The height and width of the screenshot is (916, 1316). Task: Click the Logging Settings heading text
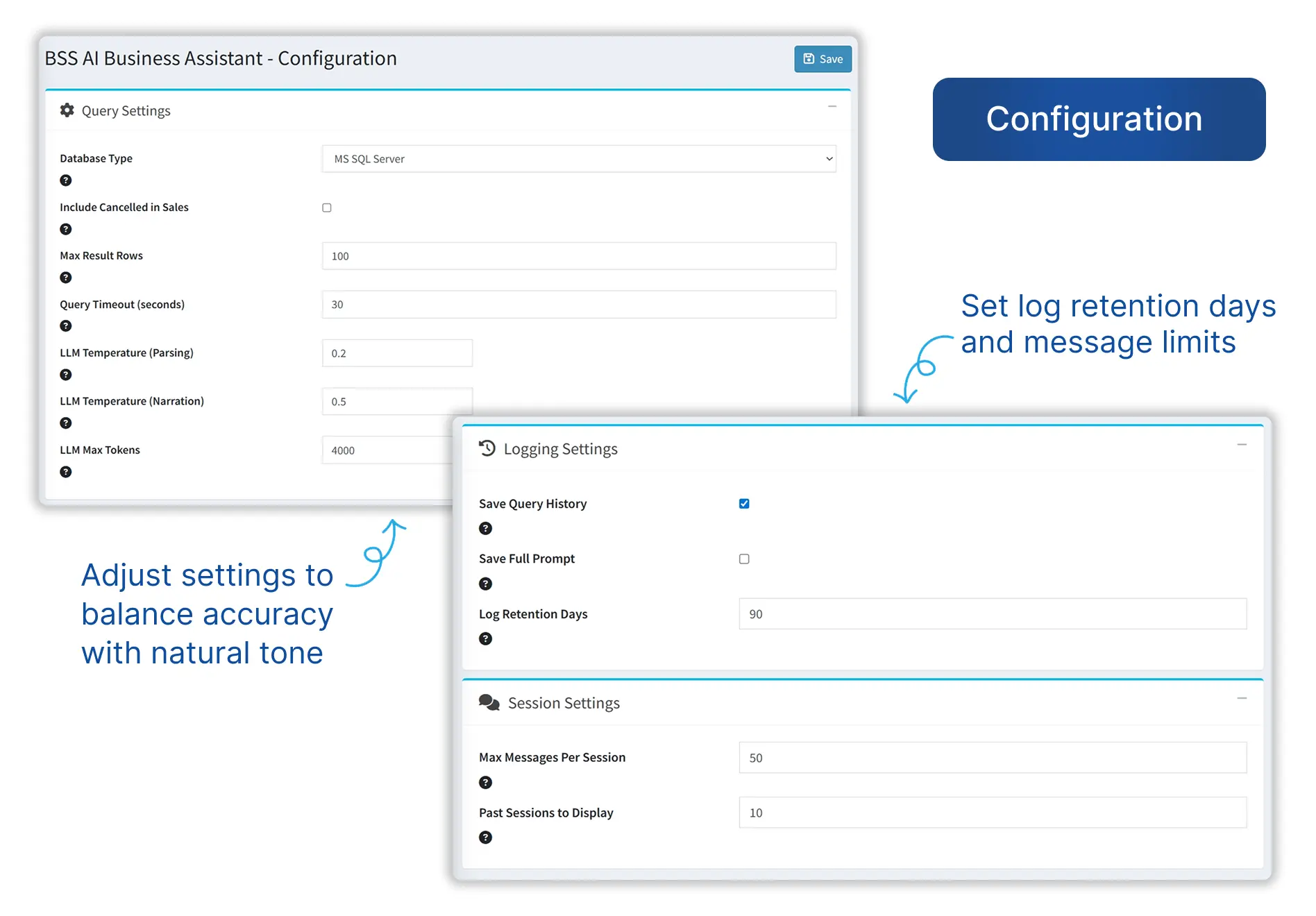pyautogui.click(x=561, y=449)
